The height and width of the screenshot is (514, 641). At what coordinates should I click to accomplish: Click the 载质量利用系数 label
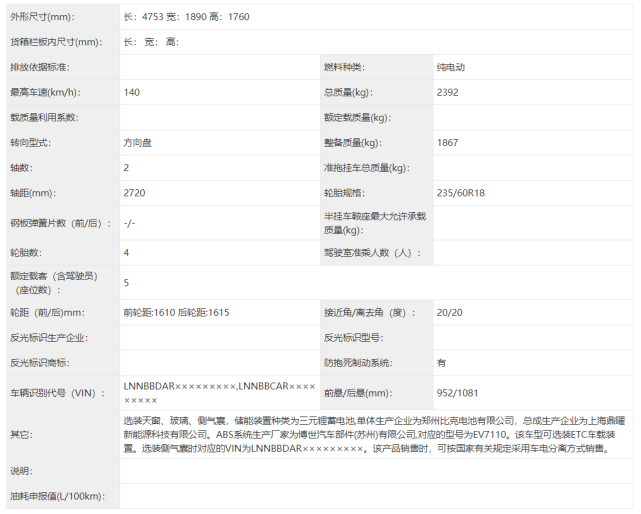pyautogui.click(x=45, y=118)
